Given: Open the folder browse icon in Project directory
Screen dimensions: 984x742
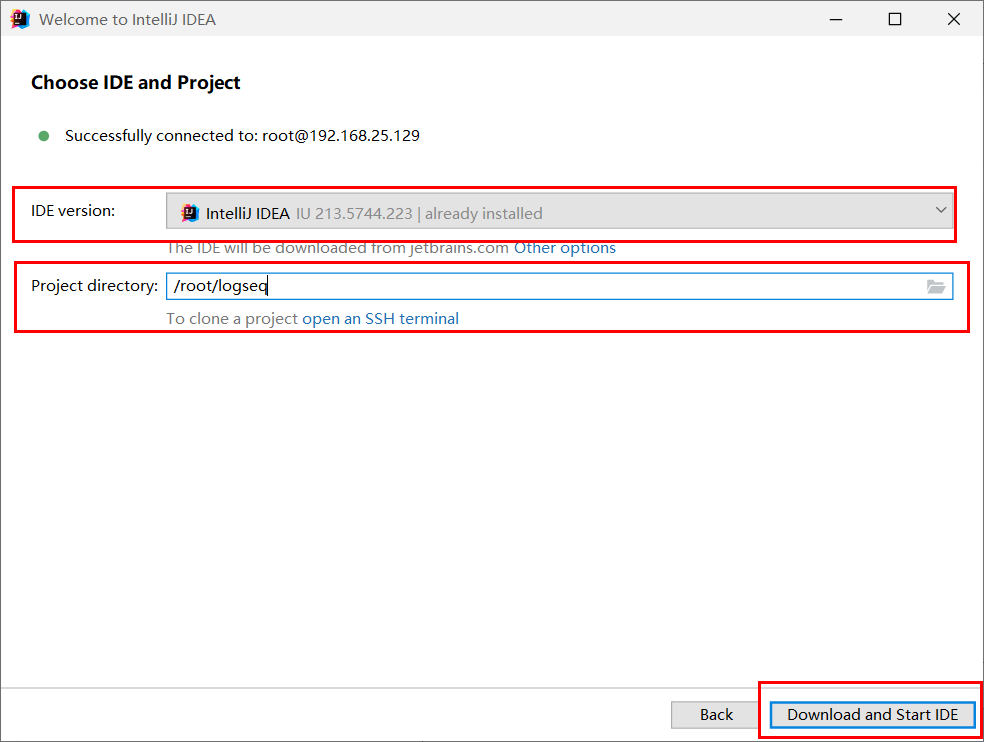Looking at the screenshot, I should coord(936,287).
